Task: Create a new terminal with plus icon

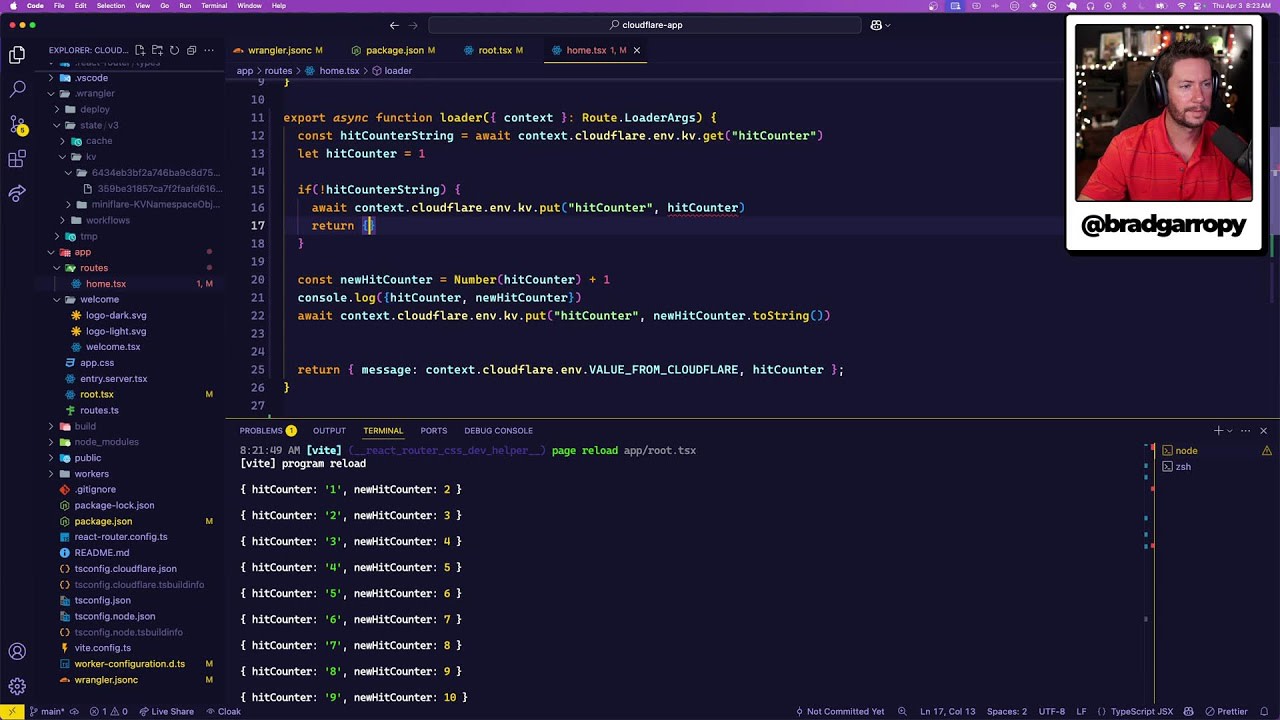Action: point(1217,431)
